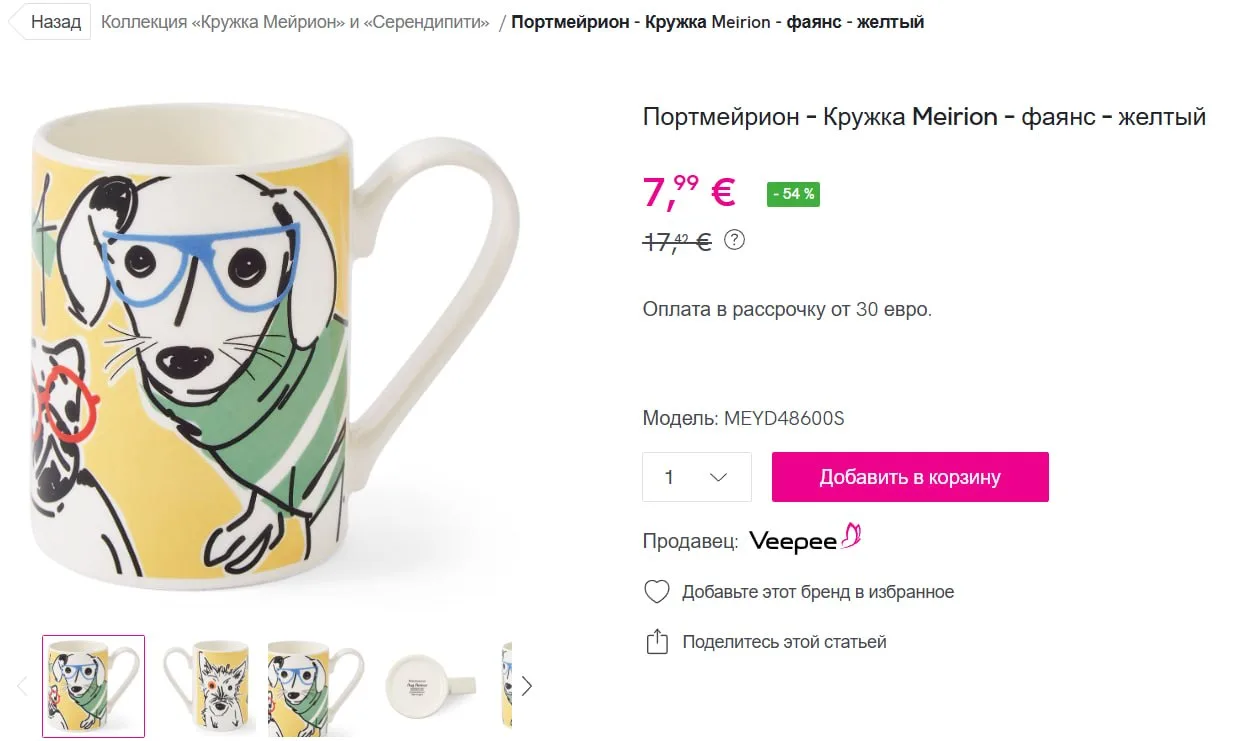This screenshot has width=1237, height=741.
Task: Select the mug bottom stamp thumbnail
Action: (429, 686)
